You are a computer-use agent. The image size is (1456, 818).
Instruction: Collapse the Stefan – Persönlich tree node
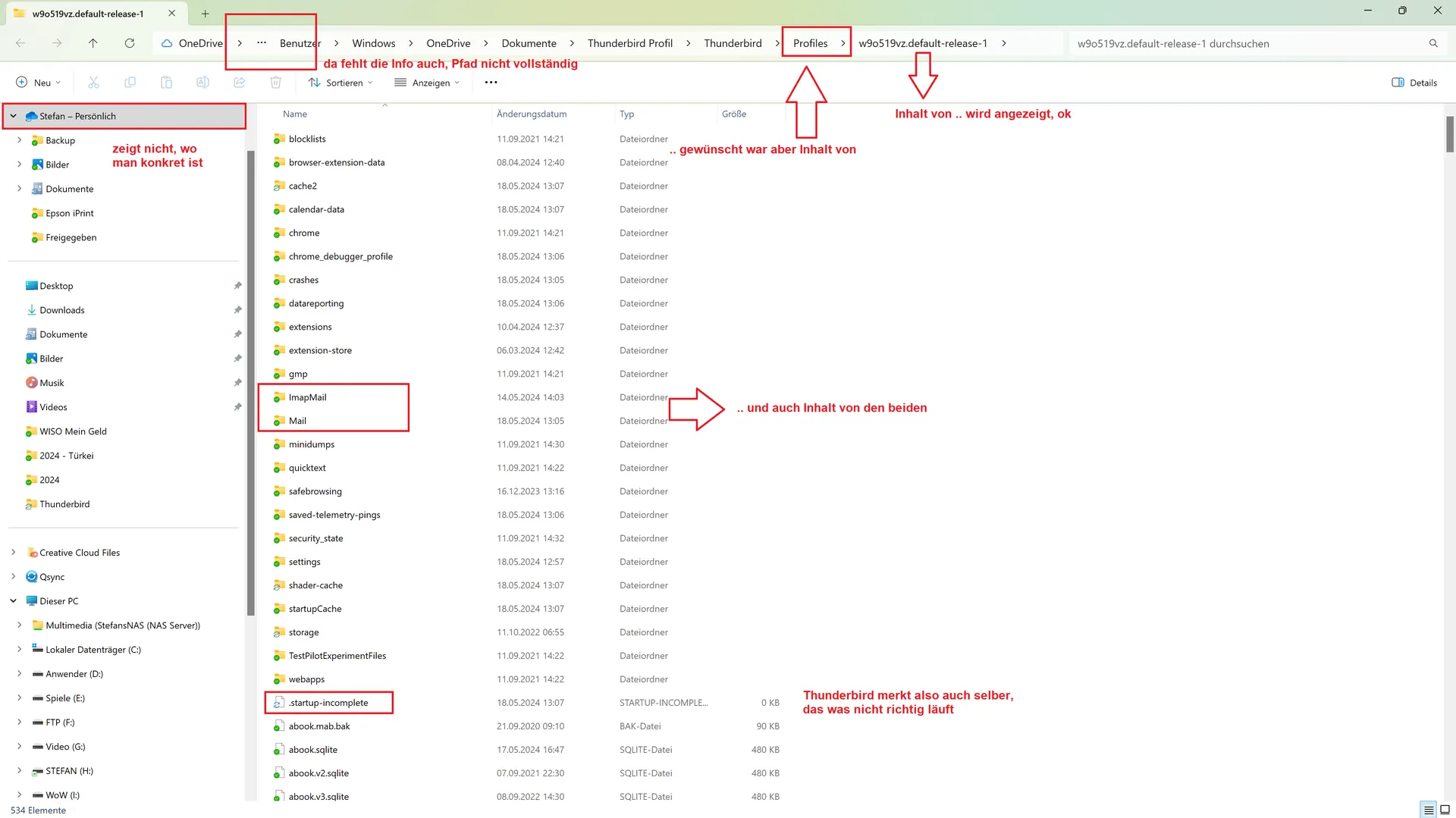click(x=13, y=116)
